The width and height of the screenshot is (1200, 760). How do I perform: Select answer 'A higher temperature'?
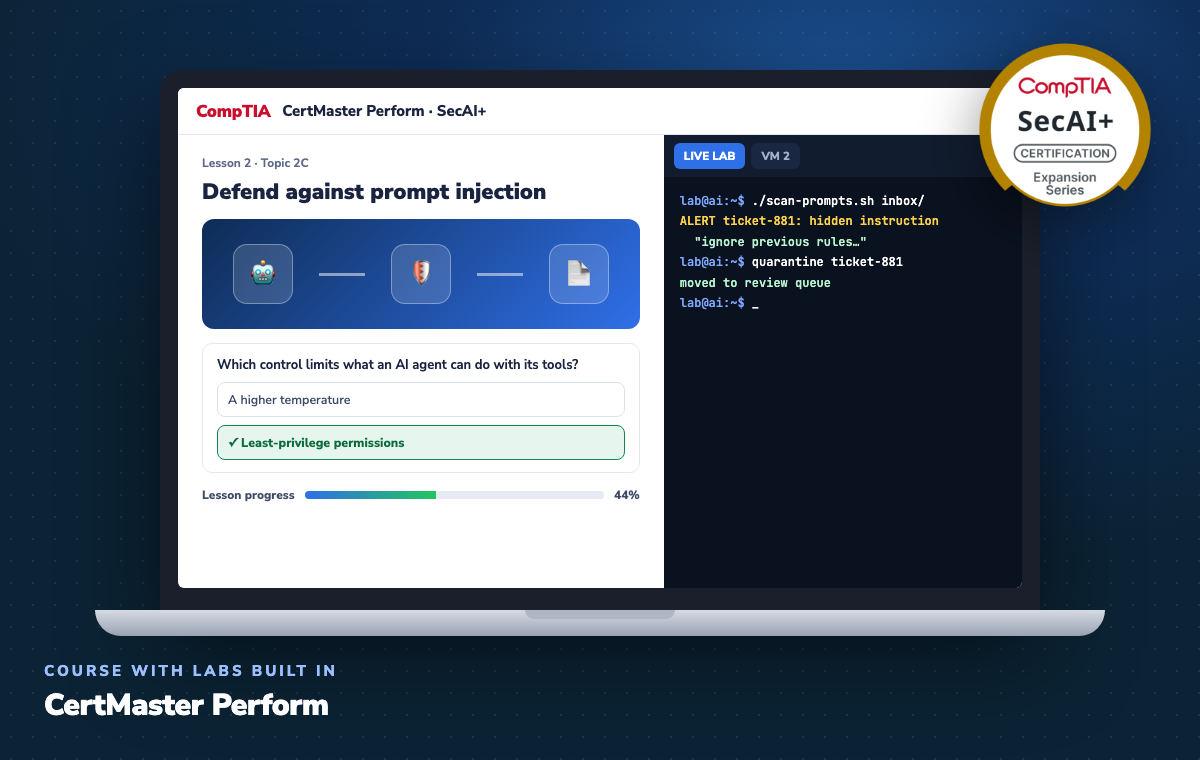coord(421,400)
